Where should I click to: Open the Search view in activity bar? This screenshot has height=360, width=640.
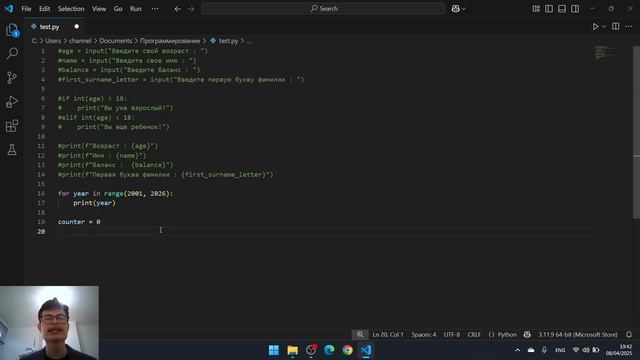tap(12, 53)
